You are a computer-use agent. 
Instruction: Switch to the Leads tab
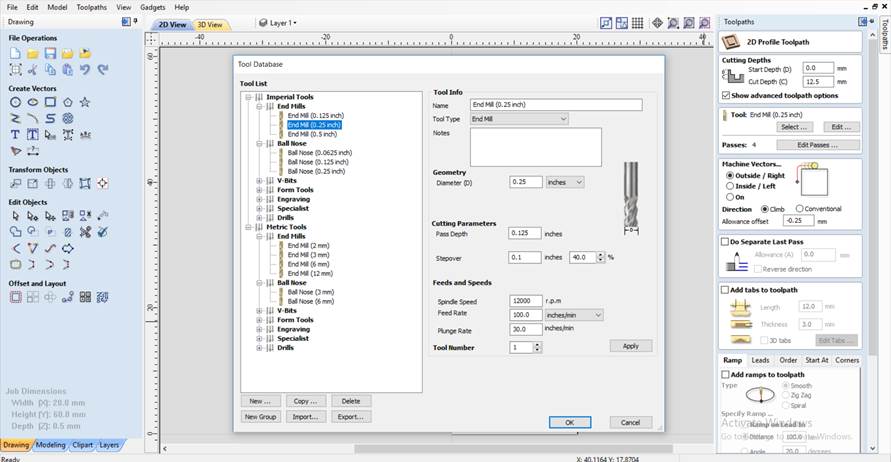click(x=760, y=360)
